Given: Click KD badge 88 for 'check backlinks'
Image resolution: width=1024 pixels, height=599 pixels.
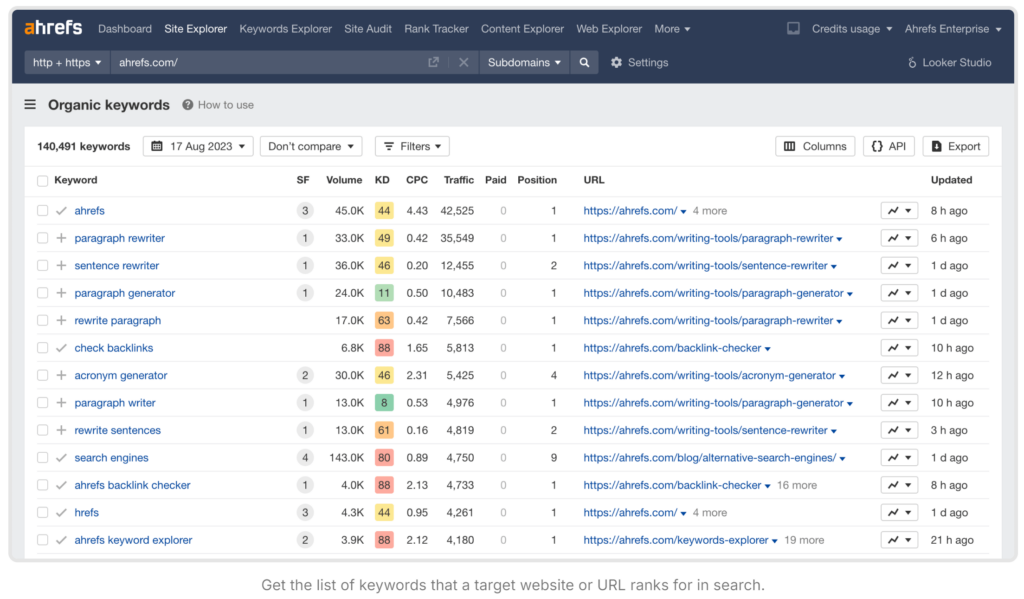Looking at the screenshot, I should [x=384, y=348].
